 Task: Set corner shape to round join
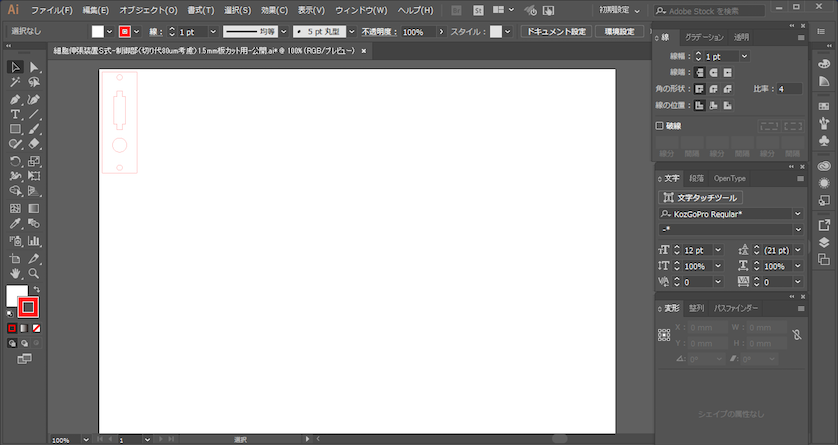[x=713, y=89]
